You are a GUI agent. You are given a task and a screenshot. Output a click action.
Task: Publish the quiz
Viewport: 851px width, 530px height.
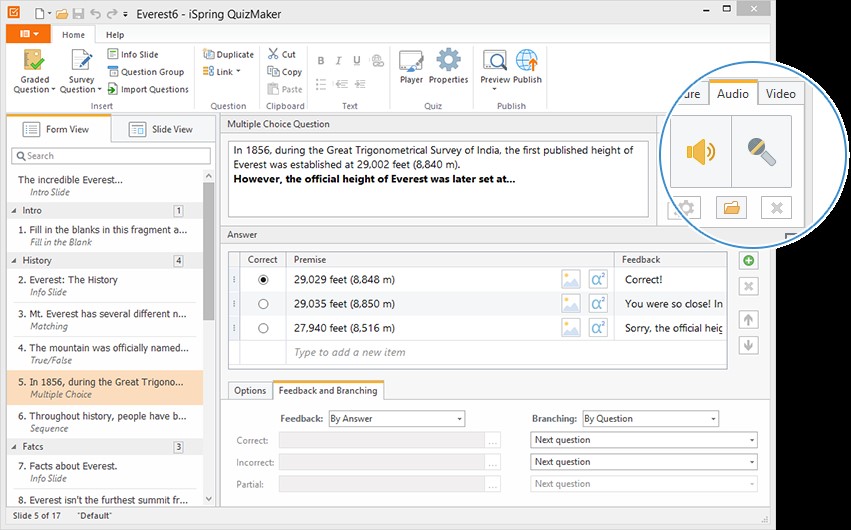pos(527,67)
